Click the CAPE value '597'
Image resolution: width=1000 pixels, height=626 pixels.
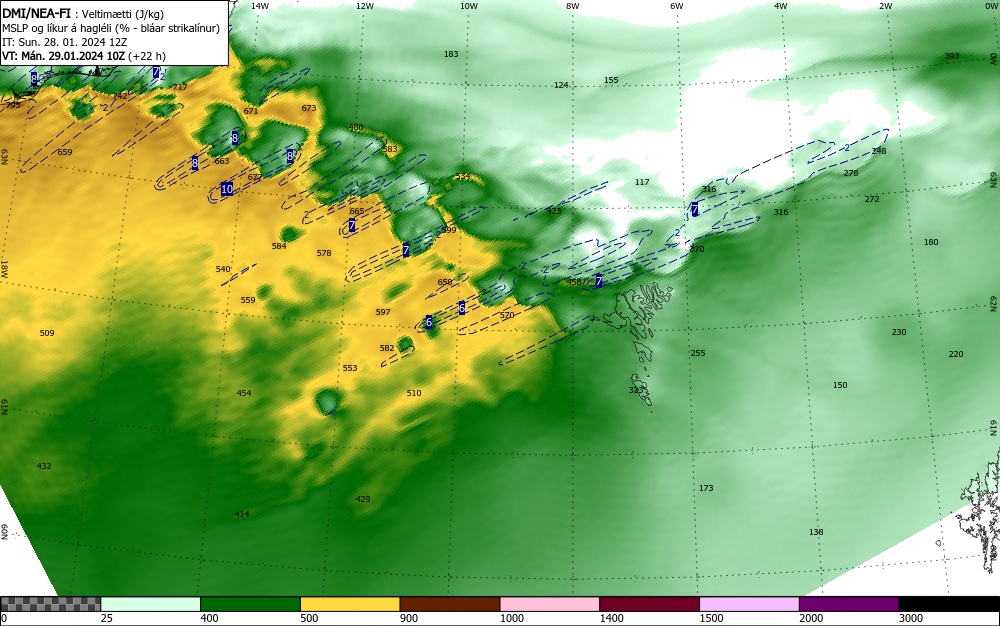(x=383, y=312)
